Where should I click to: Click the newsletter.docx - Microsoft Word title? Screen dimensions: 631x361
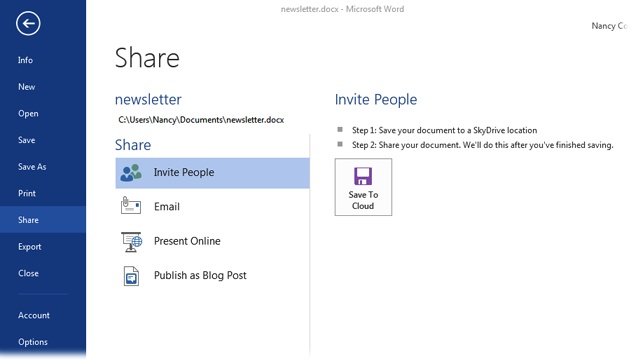click(x=342, y=9)
